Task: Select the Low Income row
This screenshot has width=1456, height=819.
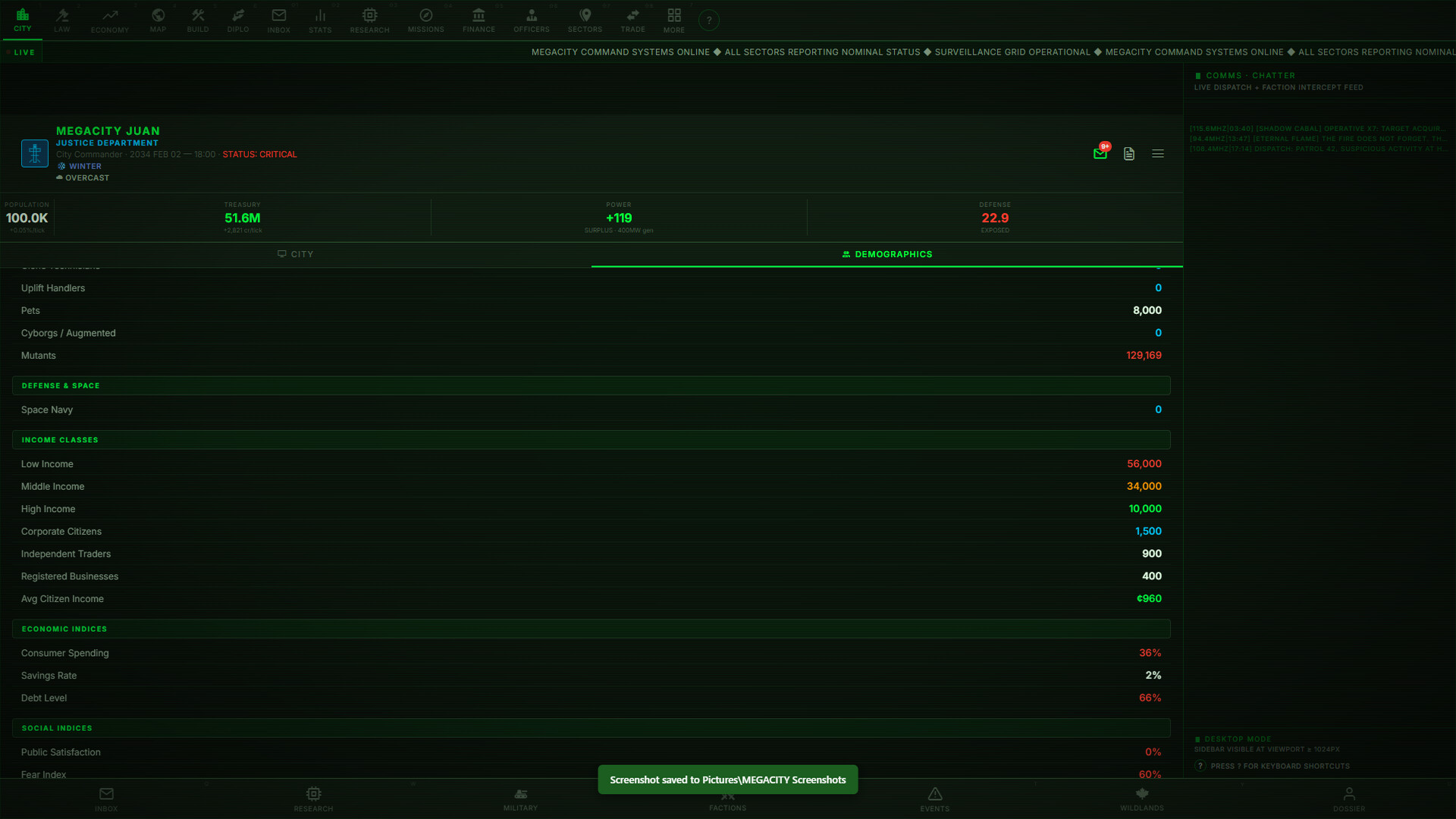Action: pos(591,464)
